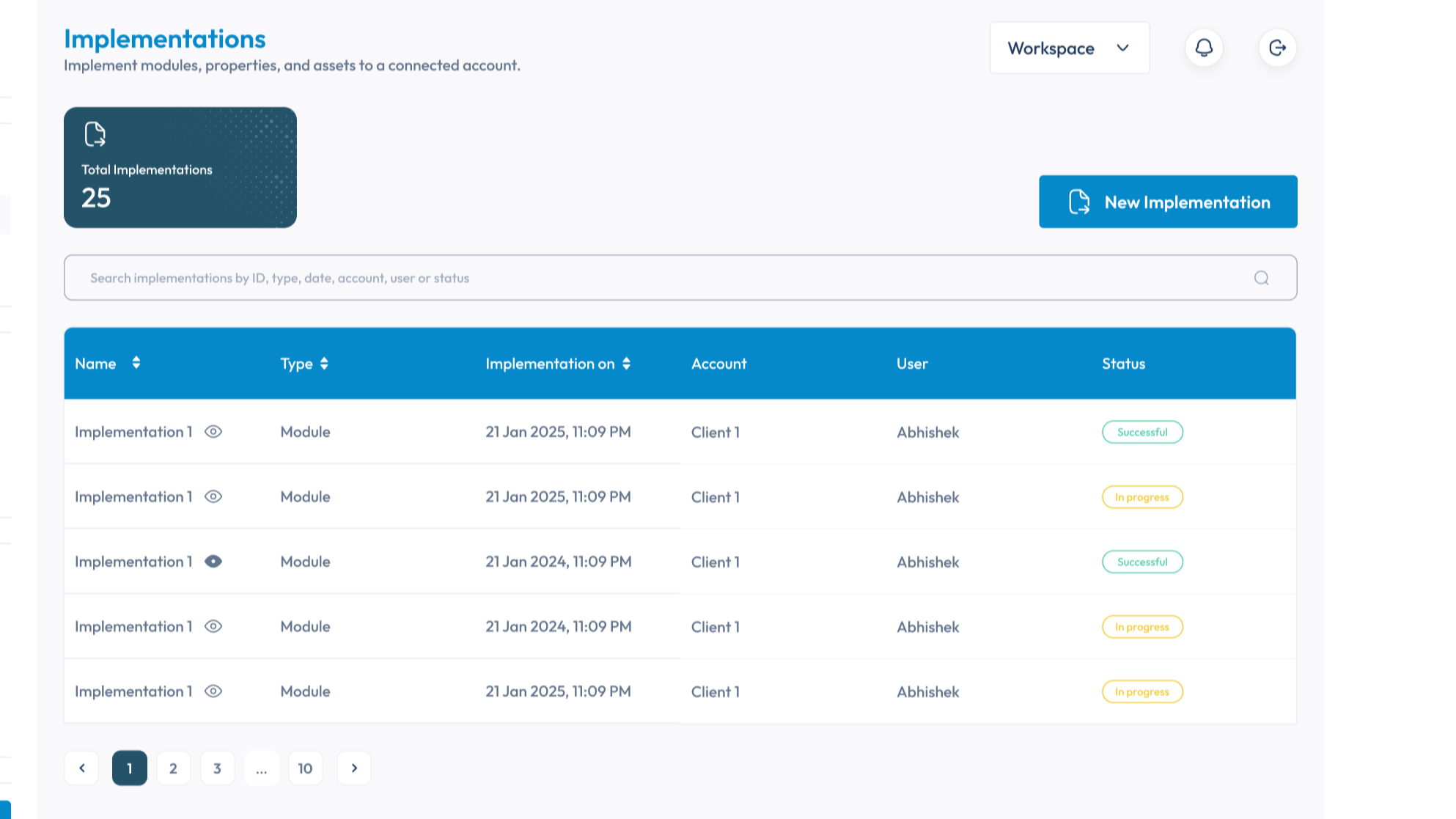Click the previous page chevron
Image resolution: width=1456 pixels, height=819 pixels.
point(81,768)
